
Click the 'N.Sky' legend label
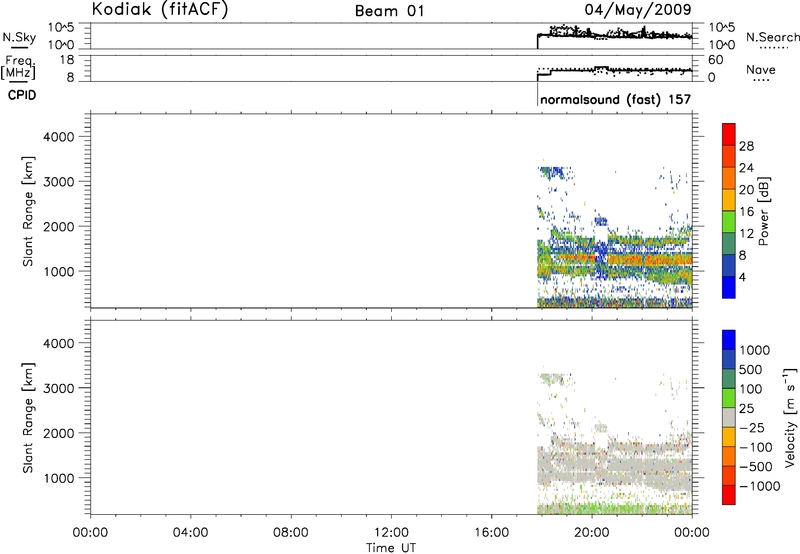[x=19, y=37]
